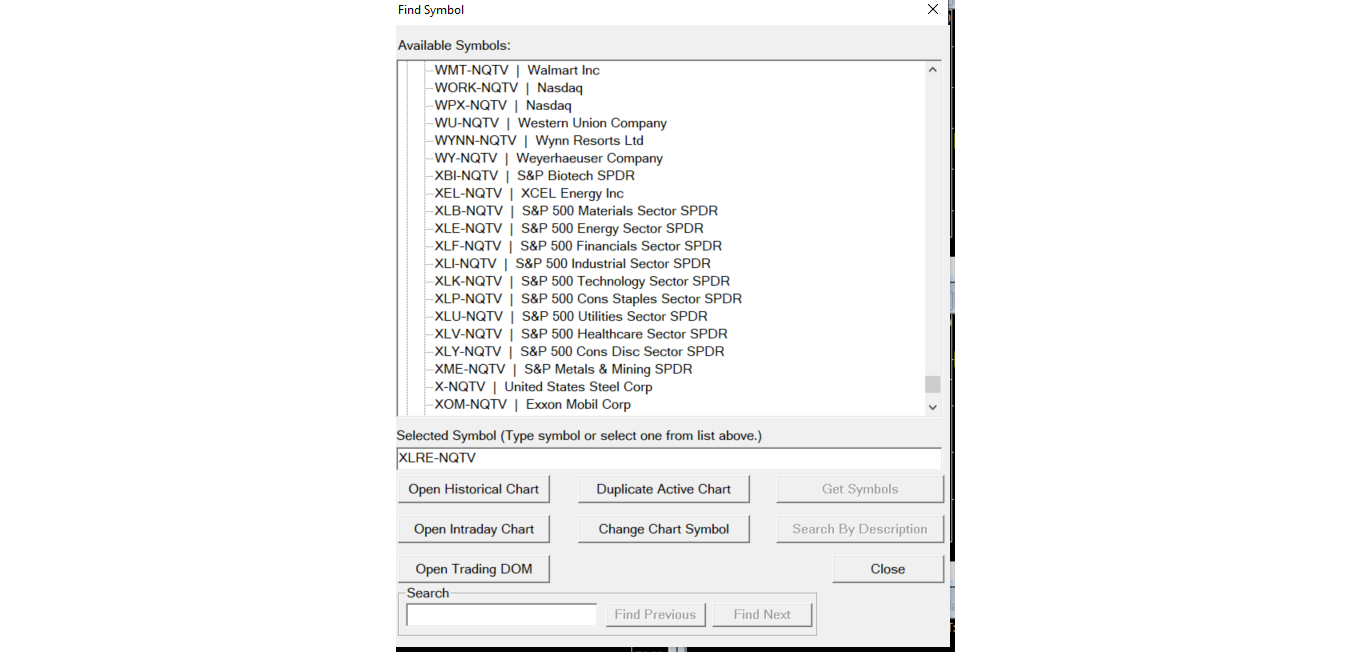Click Open Intraday Chart button

coord(473,529)
